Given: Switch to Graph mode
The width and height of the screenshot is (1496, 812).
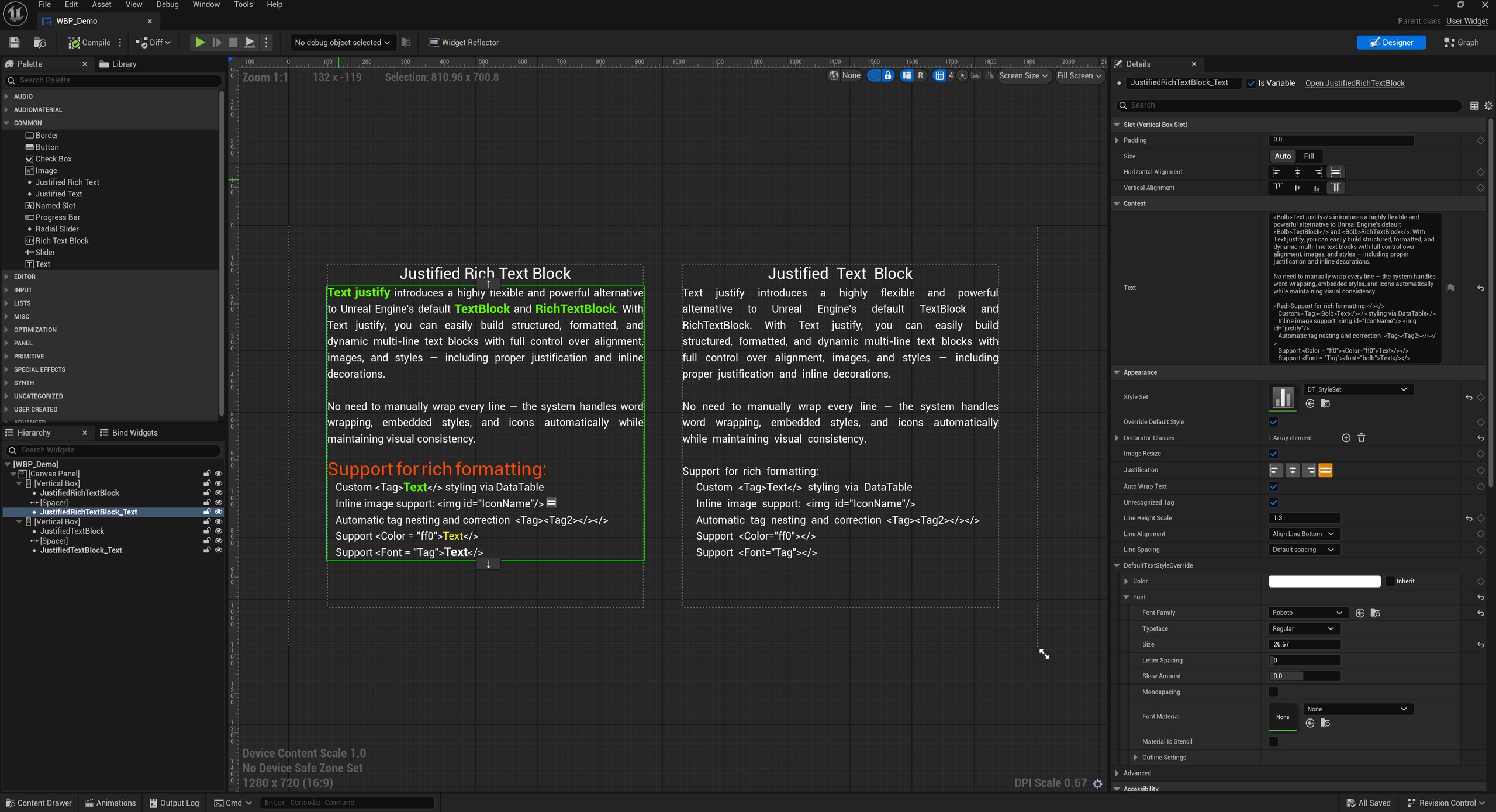Looking at the screenshot, I should [x=1461, y=42].
